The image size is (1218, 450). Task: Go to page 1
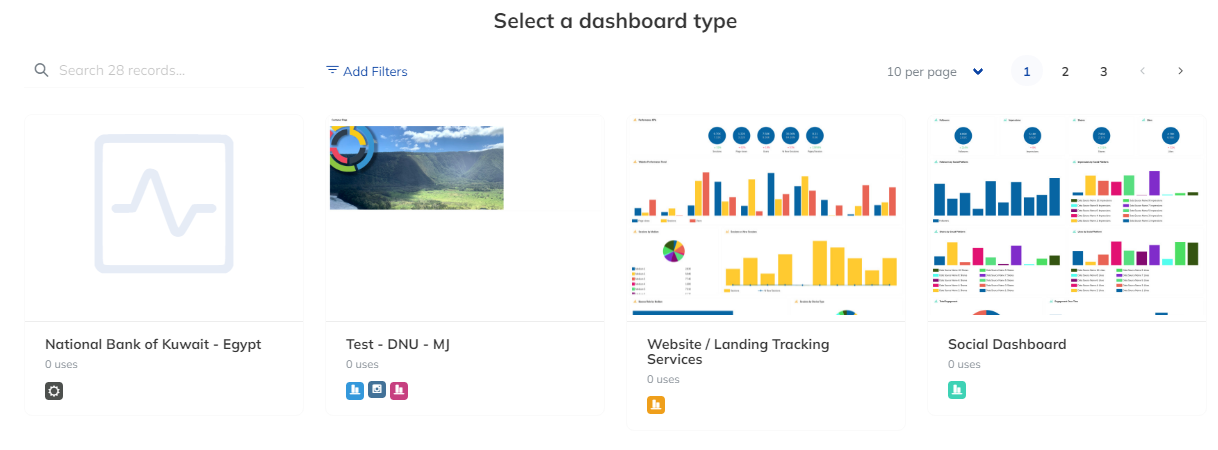tap(1027, 71)
